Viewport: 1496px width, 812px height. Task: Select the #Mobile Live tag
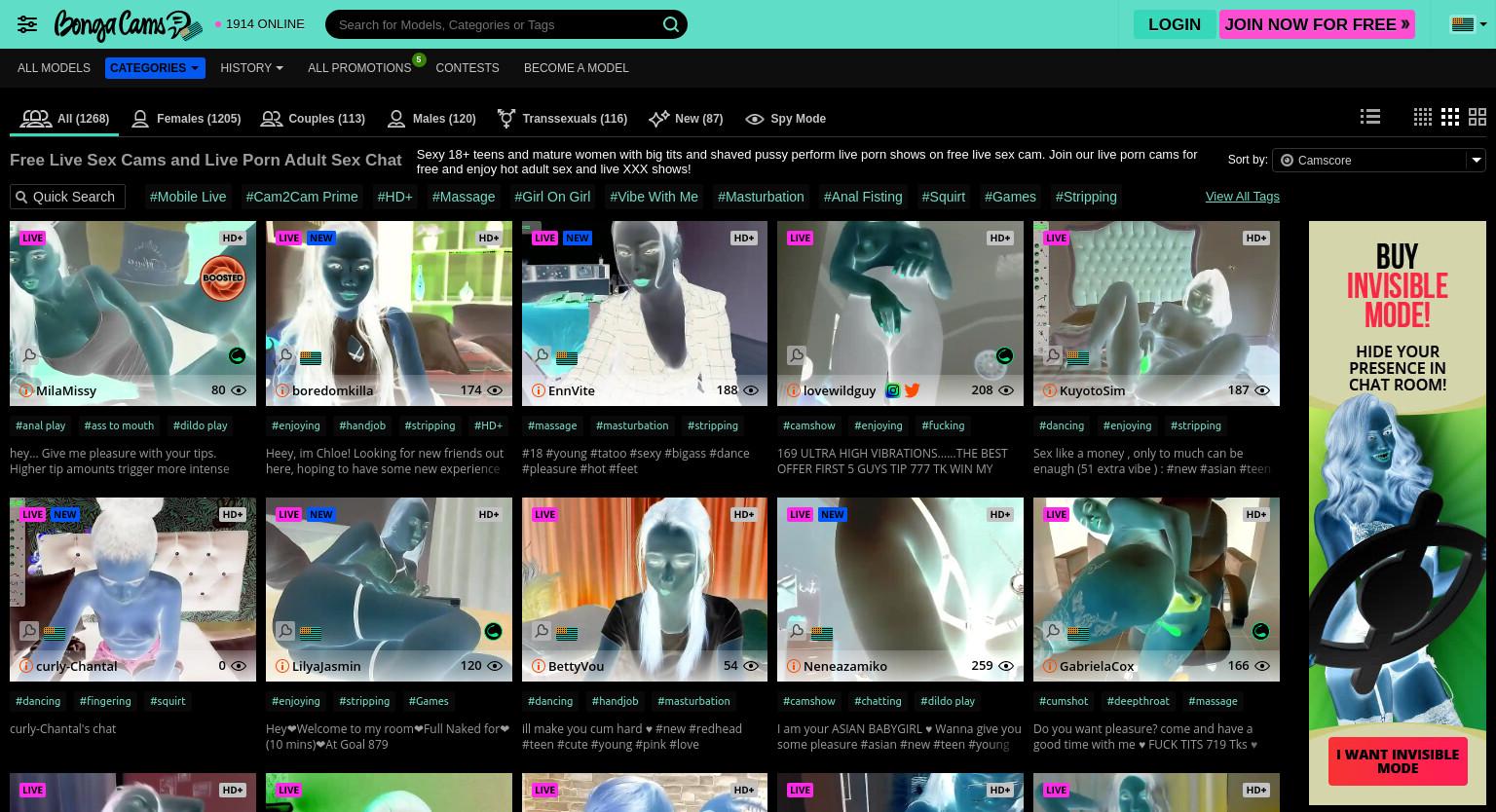tap(188, 197)
